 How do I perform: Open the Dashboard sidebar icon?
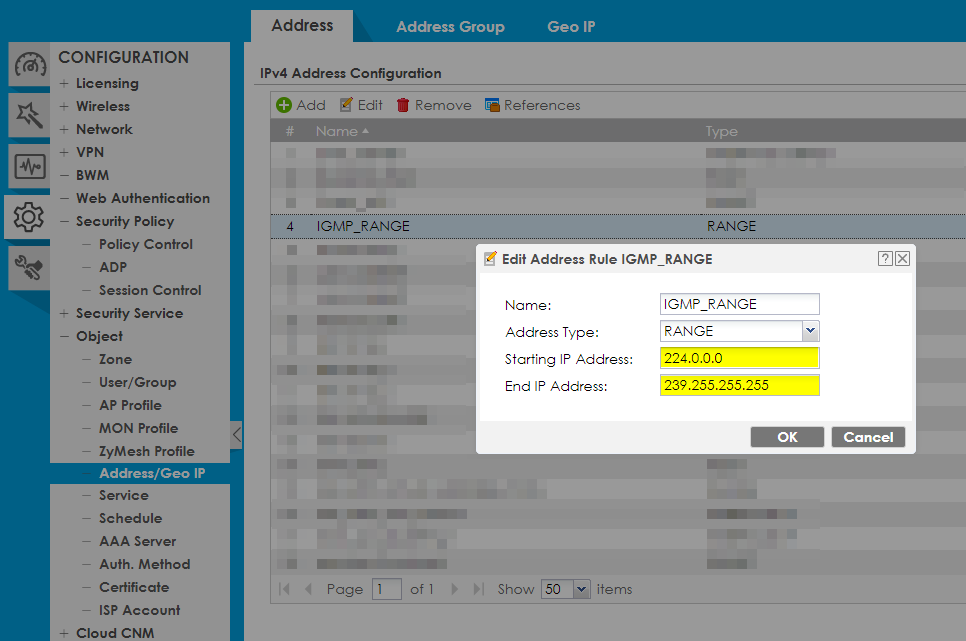[30, 65]
